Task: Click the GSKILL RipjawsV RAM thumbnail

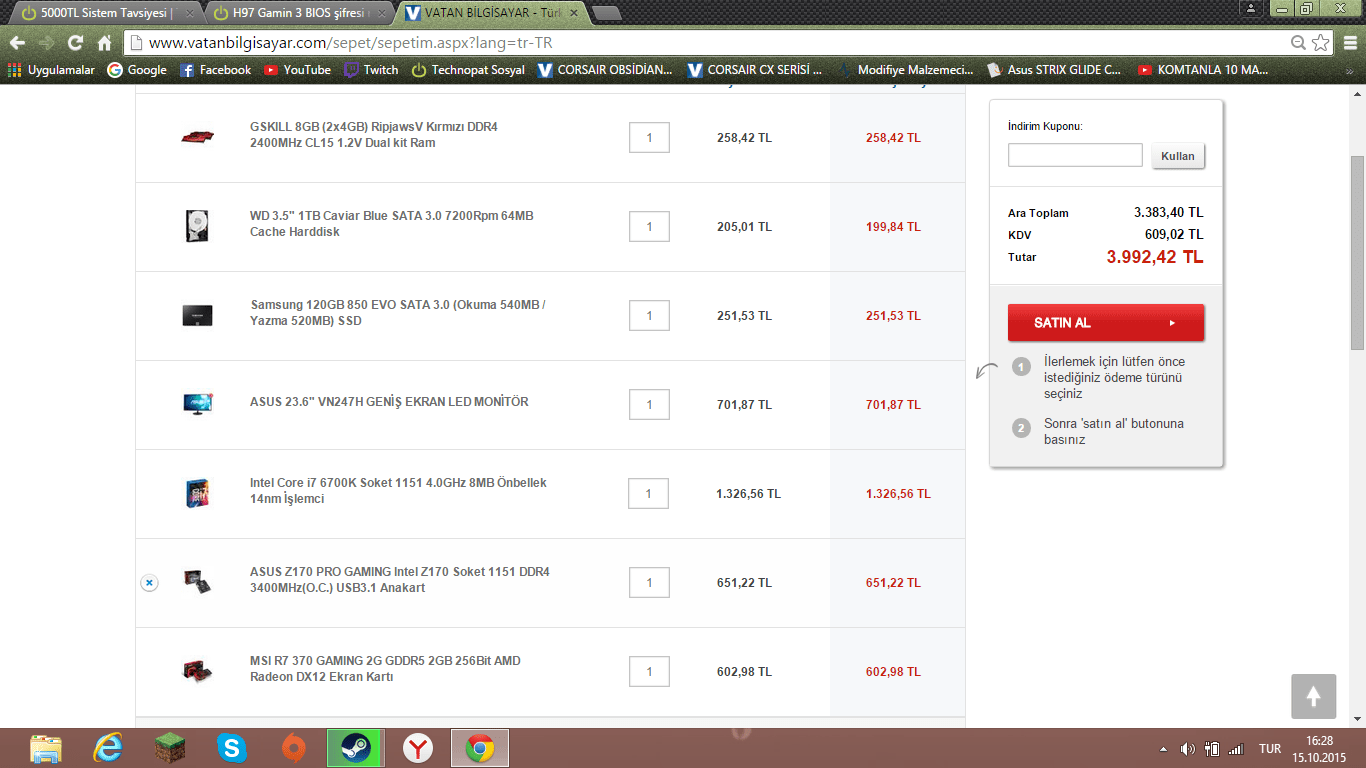Action: pyautogui.click(x=197, y=136)
